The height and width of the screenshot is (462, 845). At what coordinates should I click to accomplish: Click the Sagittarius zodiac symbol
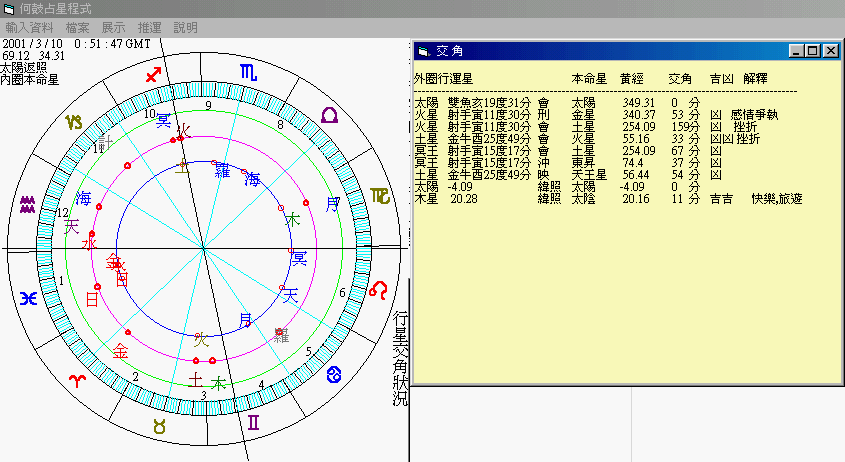(154, 74)
